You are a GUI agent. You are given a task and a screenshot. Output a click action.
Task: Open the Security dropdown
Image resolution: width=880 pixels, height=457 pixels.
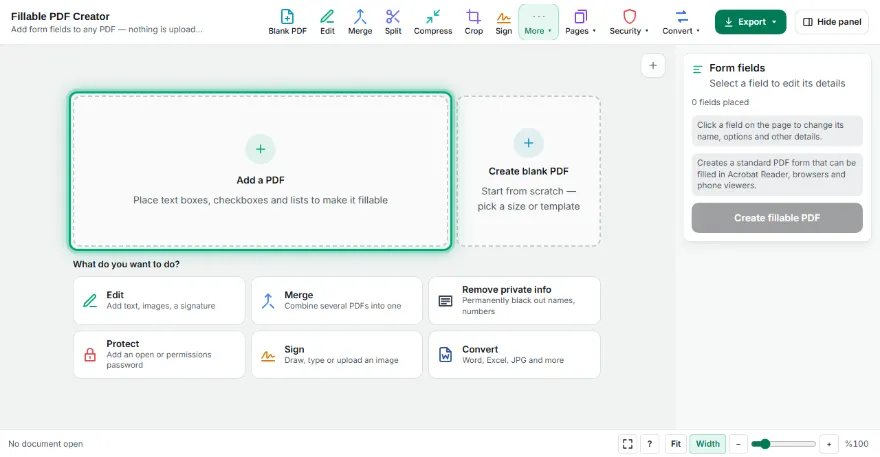(629, 22)
